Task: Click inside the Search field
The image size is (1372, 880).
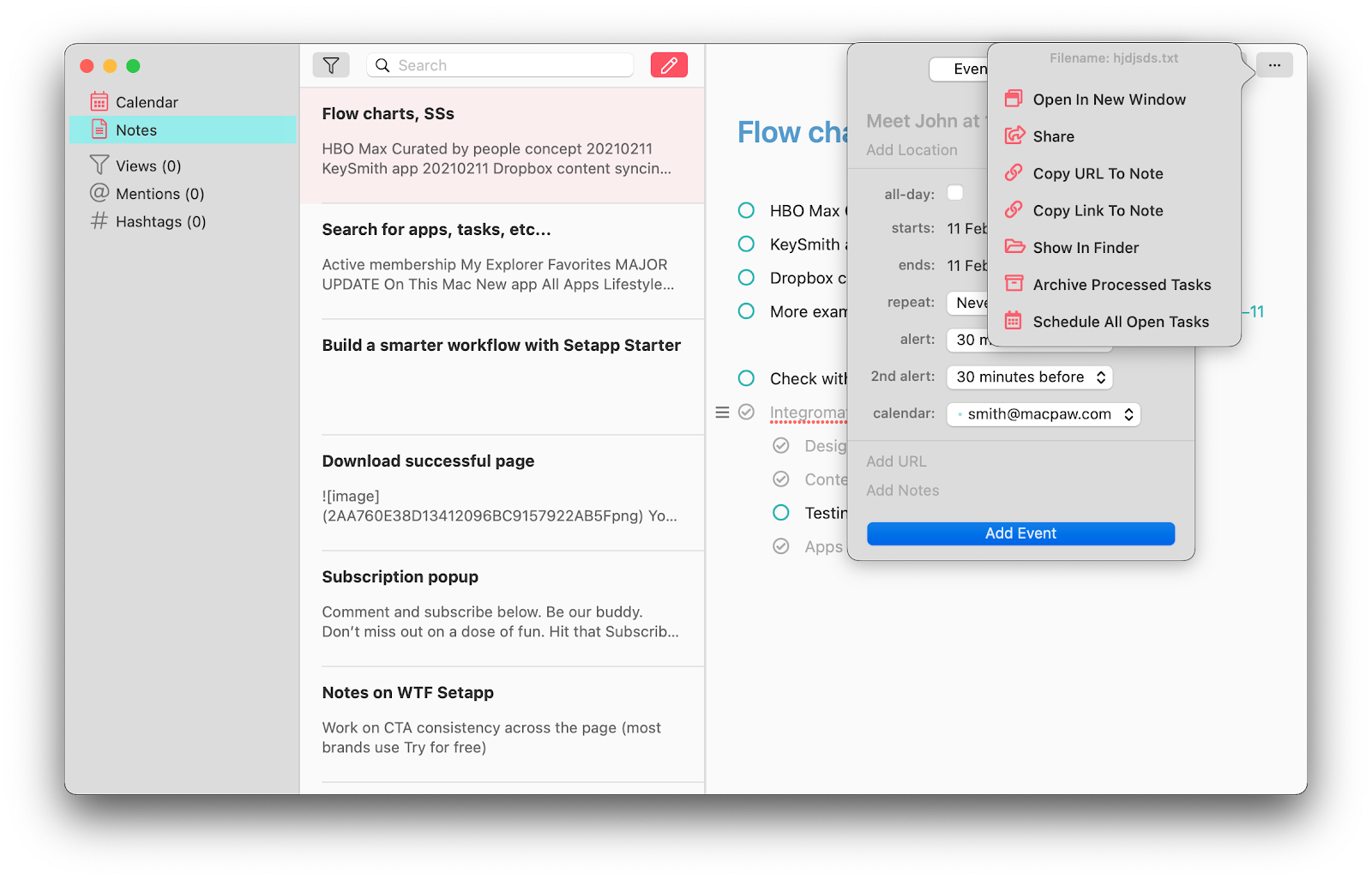Action: [x=500, y=64]
